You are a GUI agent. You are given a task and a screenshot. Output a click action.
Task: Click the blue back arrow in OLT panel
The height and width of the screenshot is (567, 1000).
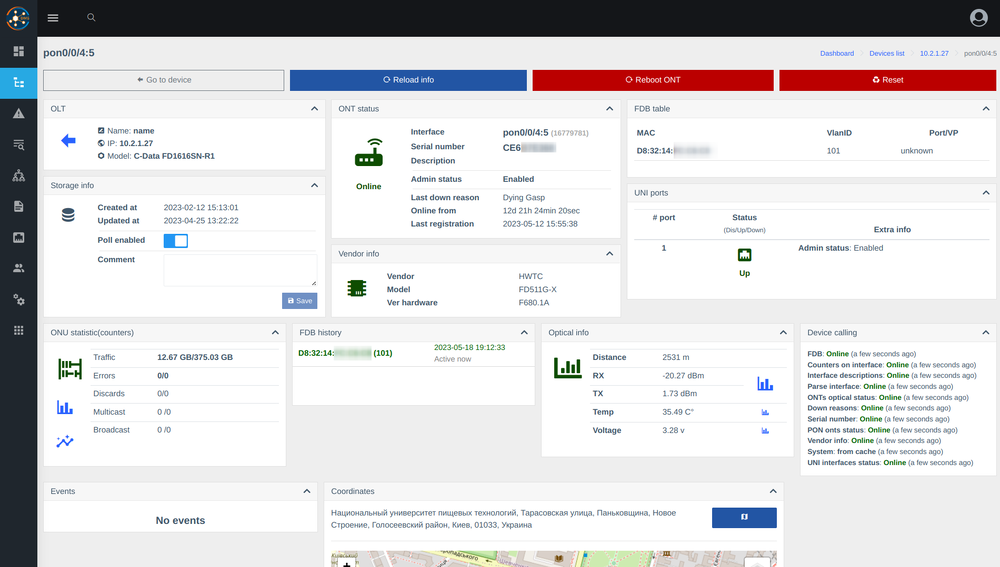tap(68, 141)
